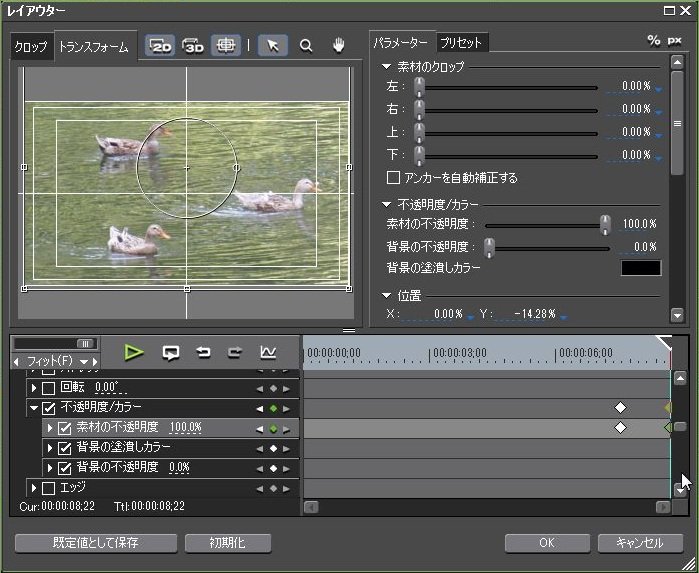Switch units to pixels (px)
699x573 pixels.
tap(674, 41)
